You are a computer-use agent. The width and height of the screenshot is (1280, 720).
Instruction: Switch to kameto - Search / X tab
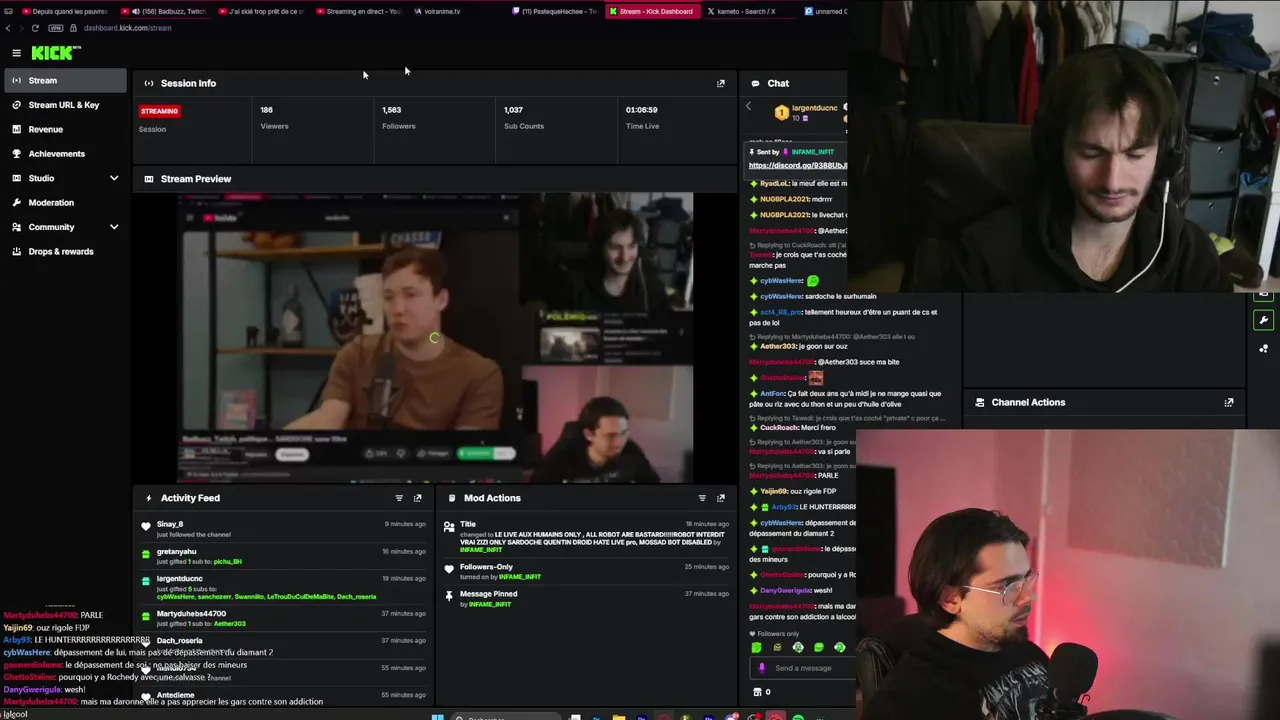745,11
